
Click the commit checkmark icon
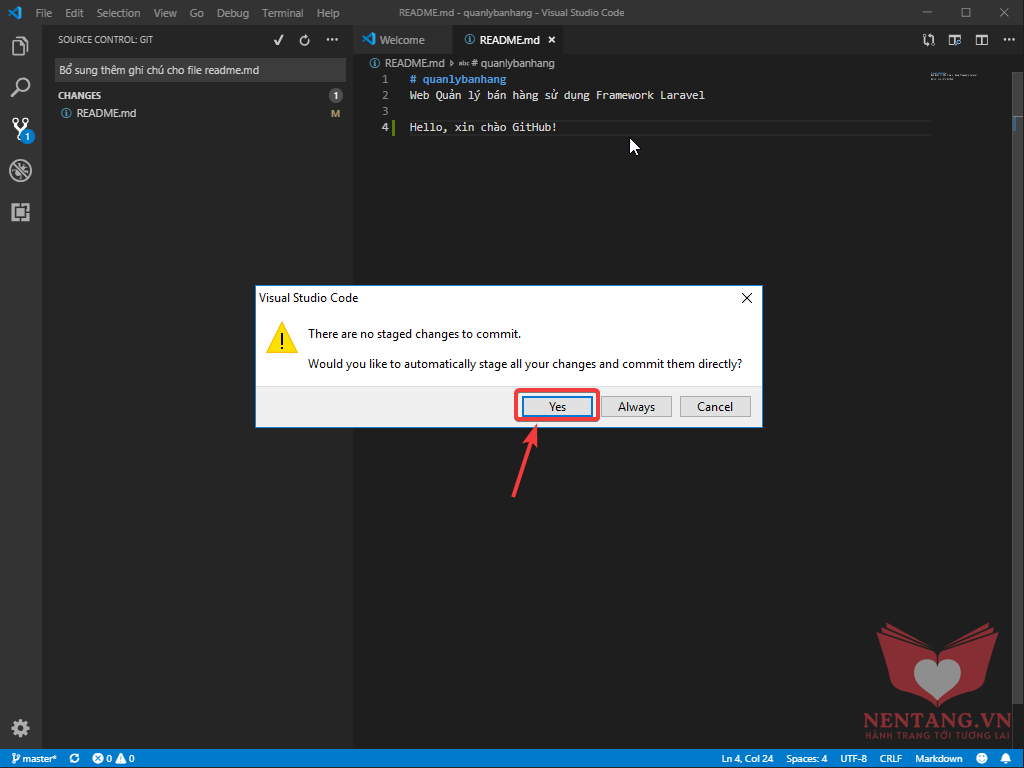[x=279, y=40]
